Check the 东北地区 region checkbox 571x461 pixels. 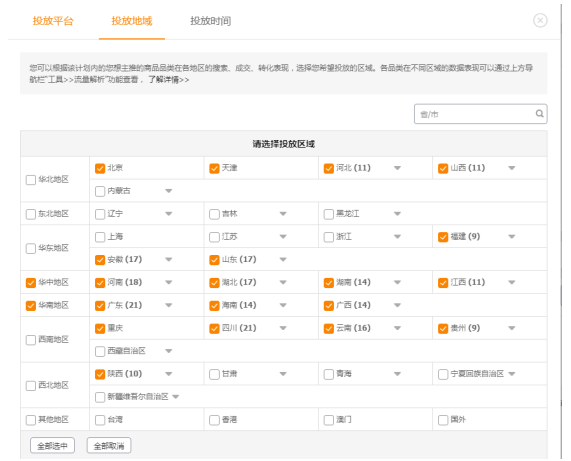(x=31, y=214)
